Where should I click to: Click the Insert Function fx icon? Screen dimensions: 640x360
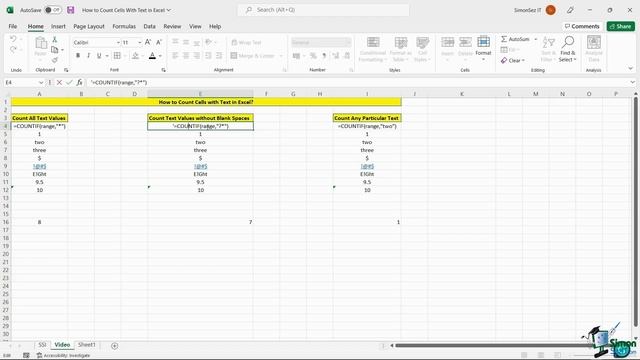80,82
